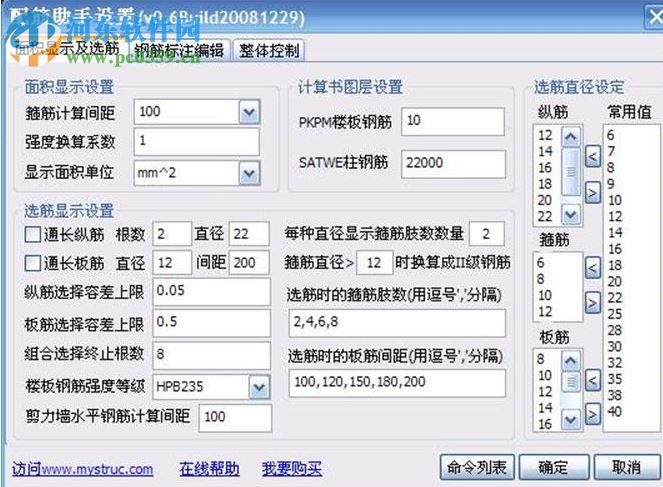This screenshot has height=487, width=663.
Task: Open the 显示面积单位 dropdown arrow
Action: pyautogui.click(x=249, y=173)
